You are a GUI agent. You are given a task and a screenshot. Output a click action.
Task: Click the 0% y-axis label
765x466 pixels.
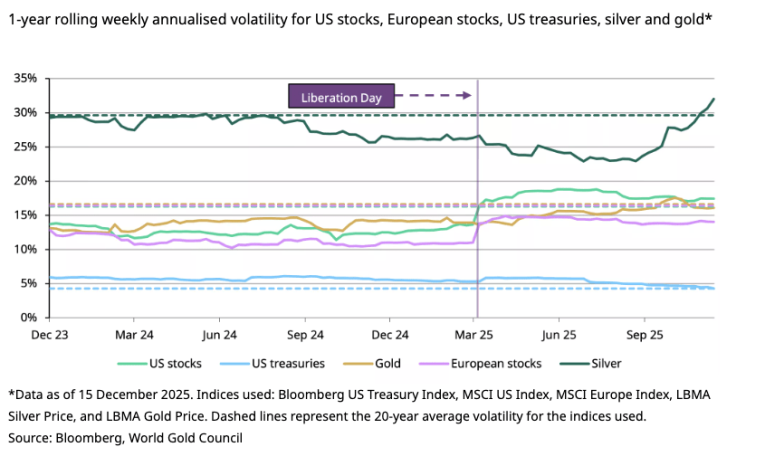pyautogui.click(x=28, y=318)
